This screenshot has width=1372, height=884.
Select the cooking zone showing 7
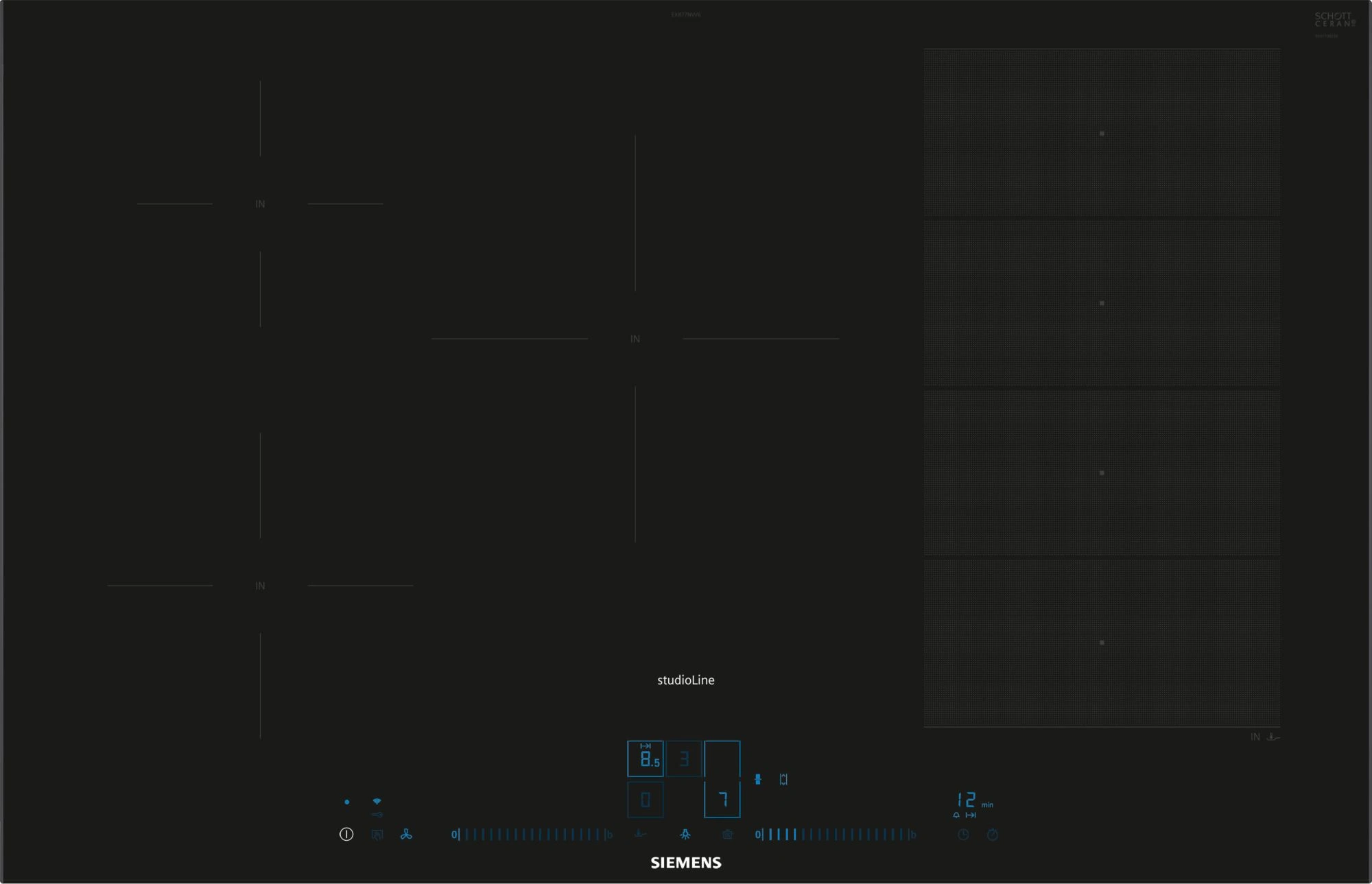point(722,799)
